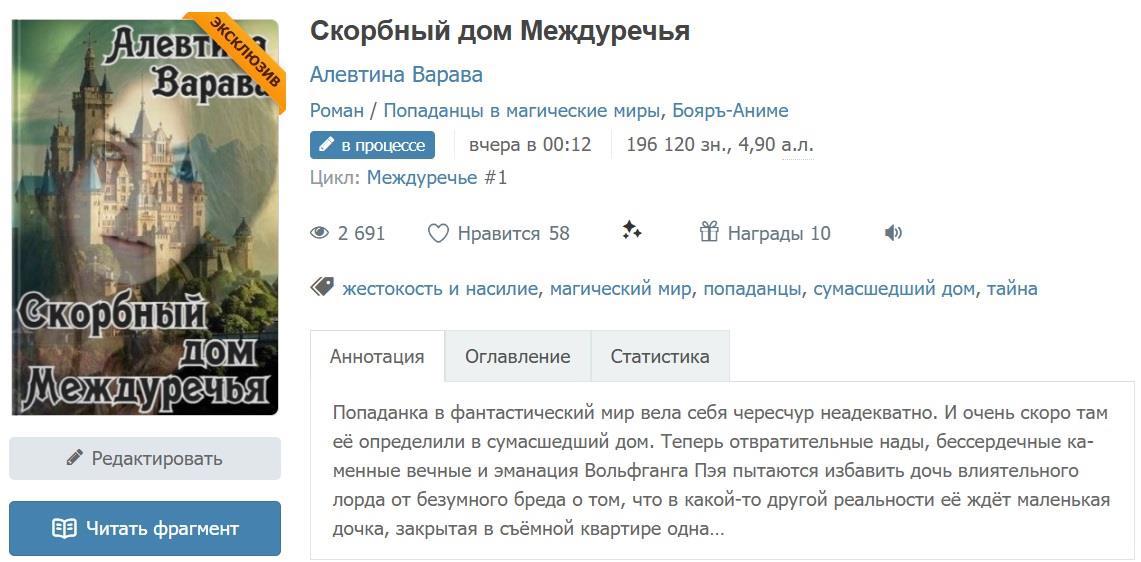
Task: Open the Междуречье cycle link
Action: 422,178
